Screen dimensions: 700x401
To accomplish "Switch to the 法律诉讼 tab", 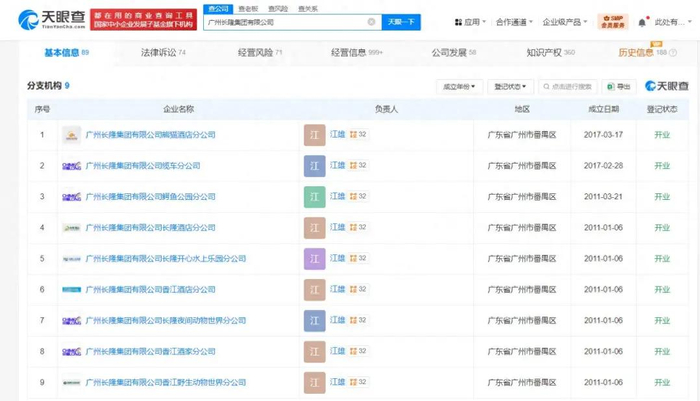I will (163, 51).
